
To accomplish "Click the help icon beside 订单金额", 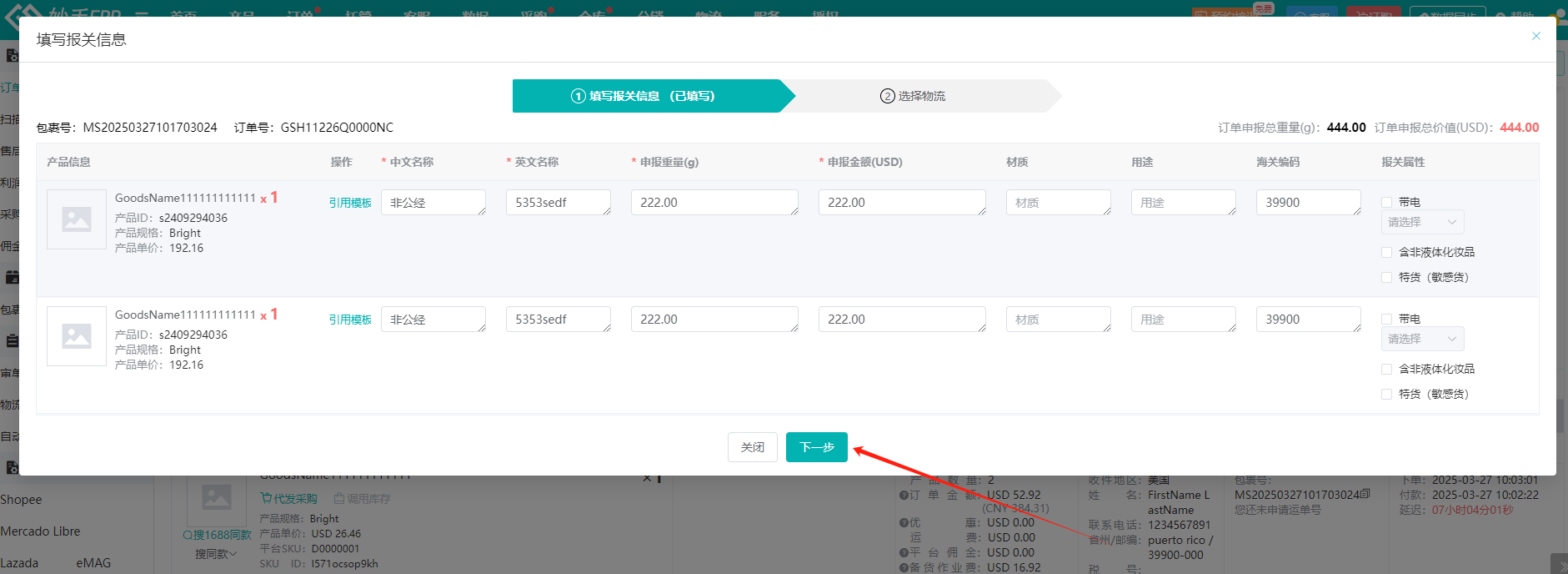I will pyautogui.click(x=904, y=496).
